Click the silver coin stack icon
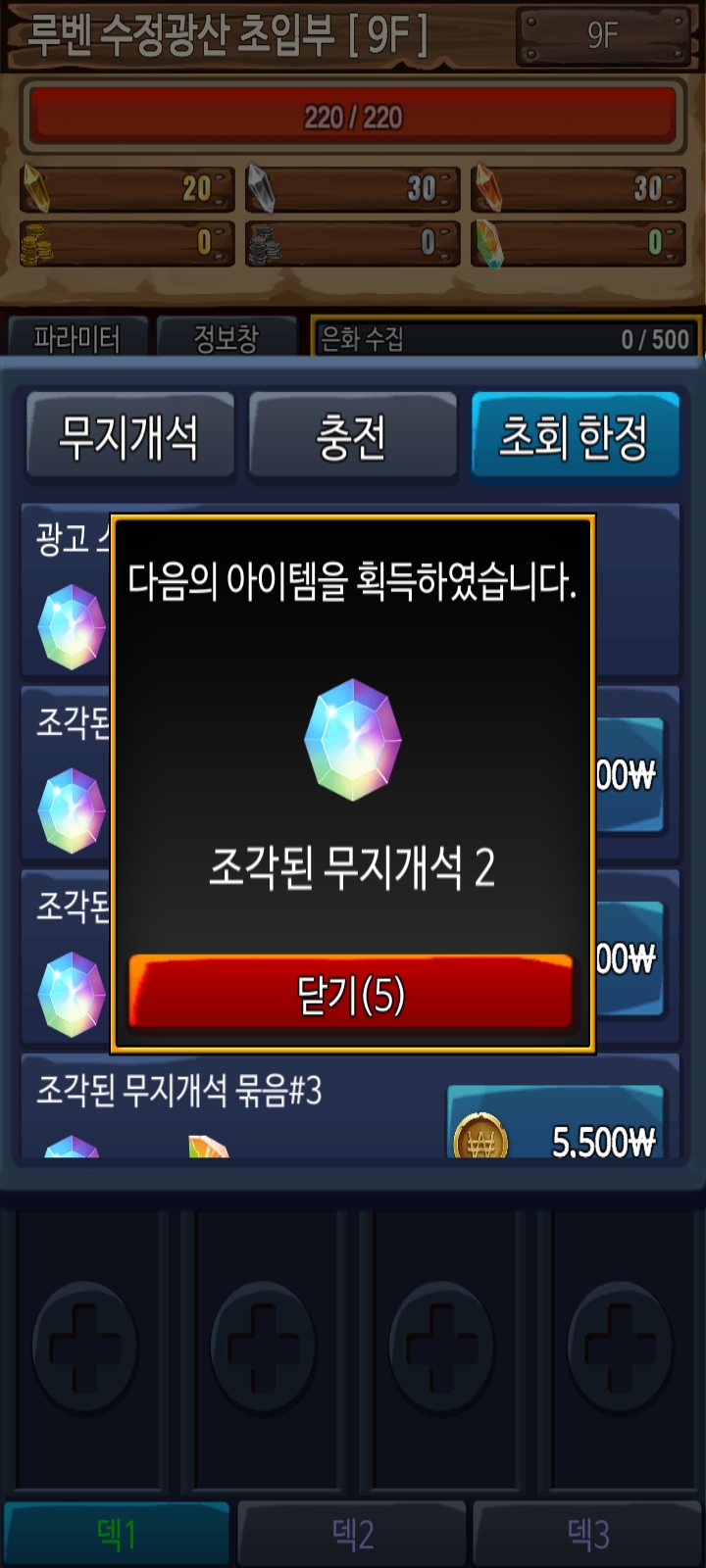The image size is (706, 1568). click(262, 244)
